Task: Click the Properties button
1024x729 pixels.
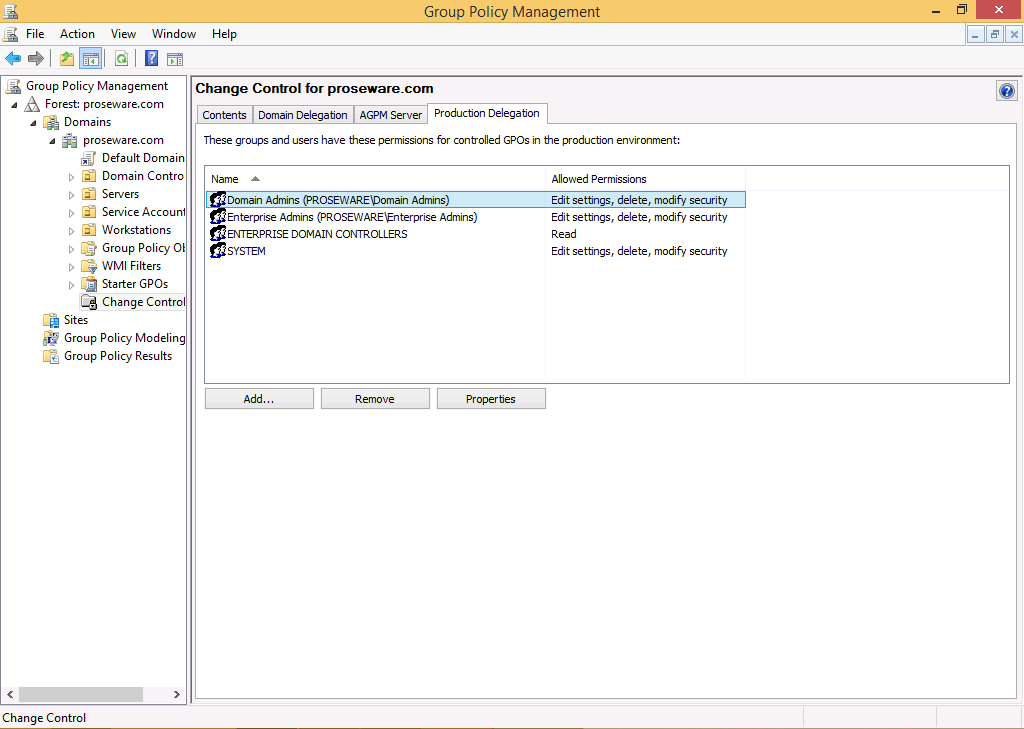Action: pyautogui.click(x=490, y=399)
